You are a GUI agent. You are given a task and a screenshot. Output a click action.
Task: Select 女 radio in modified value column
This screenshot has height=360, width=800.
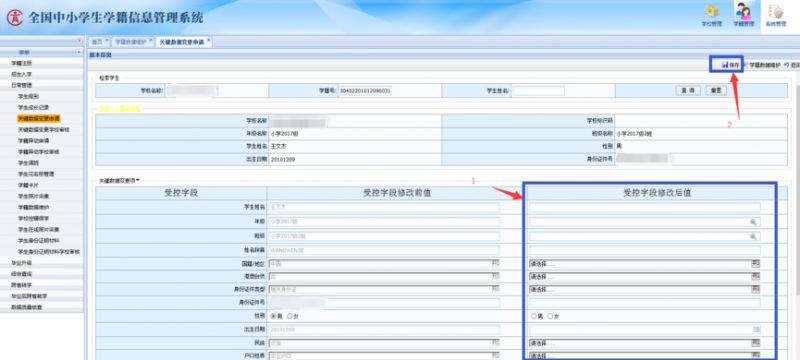(549, 316)
